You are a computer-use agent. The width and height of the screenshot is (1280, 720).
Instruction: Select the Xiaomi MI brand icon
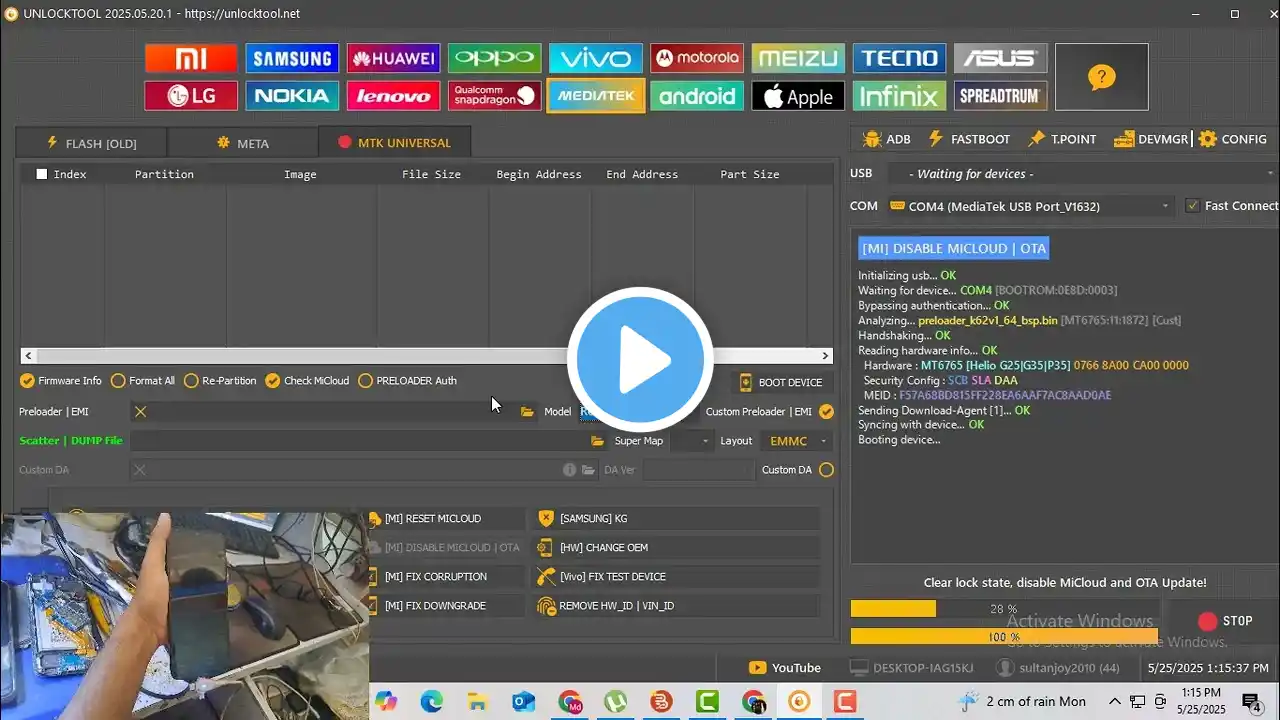coord(191,58)
